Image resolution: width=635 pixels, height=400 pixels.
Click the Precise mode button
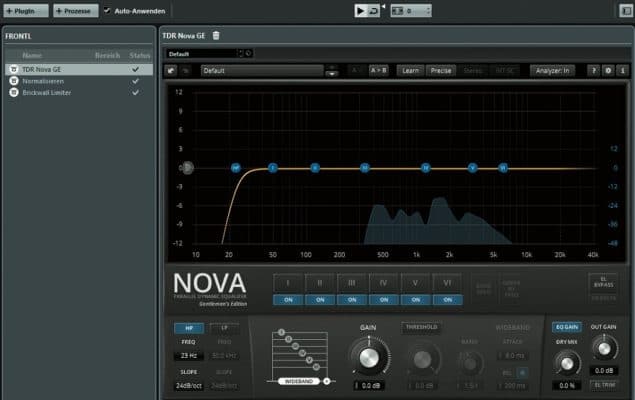click(441, 70)
